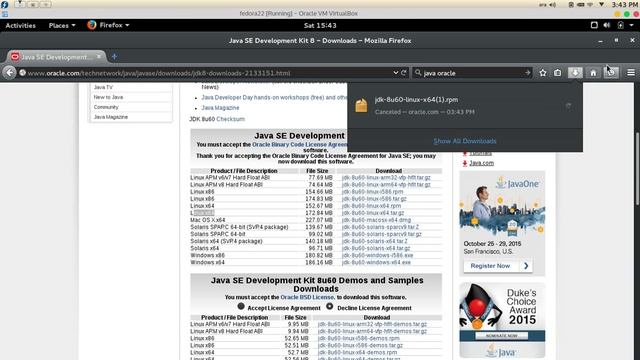This screenshot has height=360, width=640.
Task: Open Java Developer Day hands-on workshops link
Action: pos(274,98)
